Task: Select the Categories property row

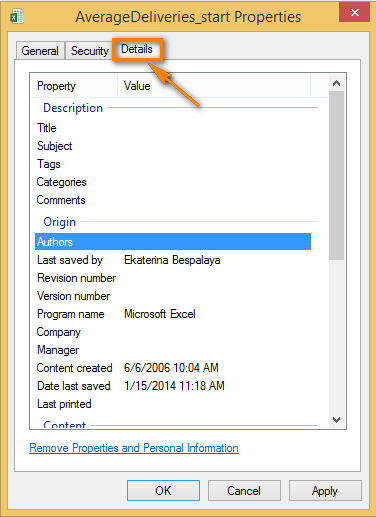Action: pos(173,182)
